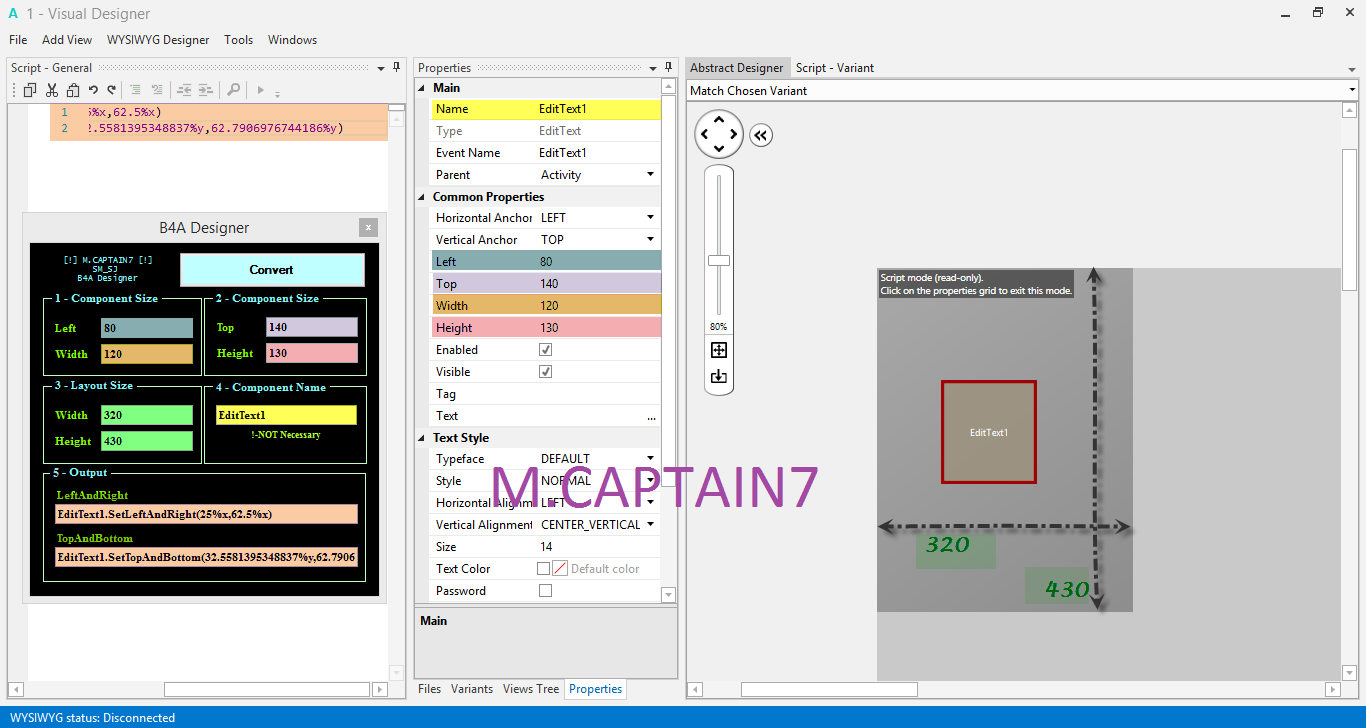
Task: Close the B4A Designer window
Action: [x=368, y=228]
